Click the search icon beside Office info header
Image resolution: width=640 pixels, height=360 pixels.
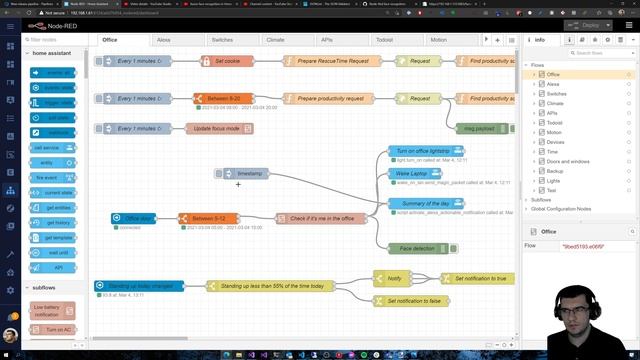point(632,231)
